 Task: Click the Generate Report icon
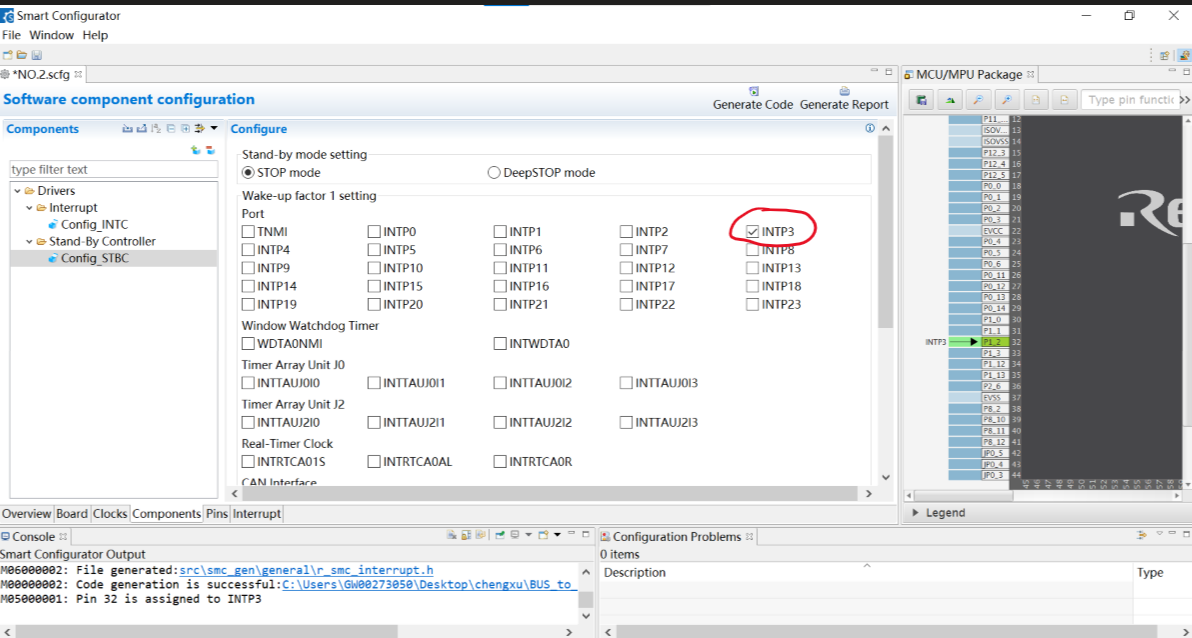(844, 91)
